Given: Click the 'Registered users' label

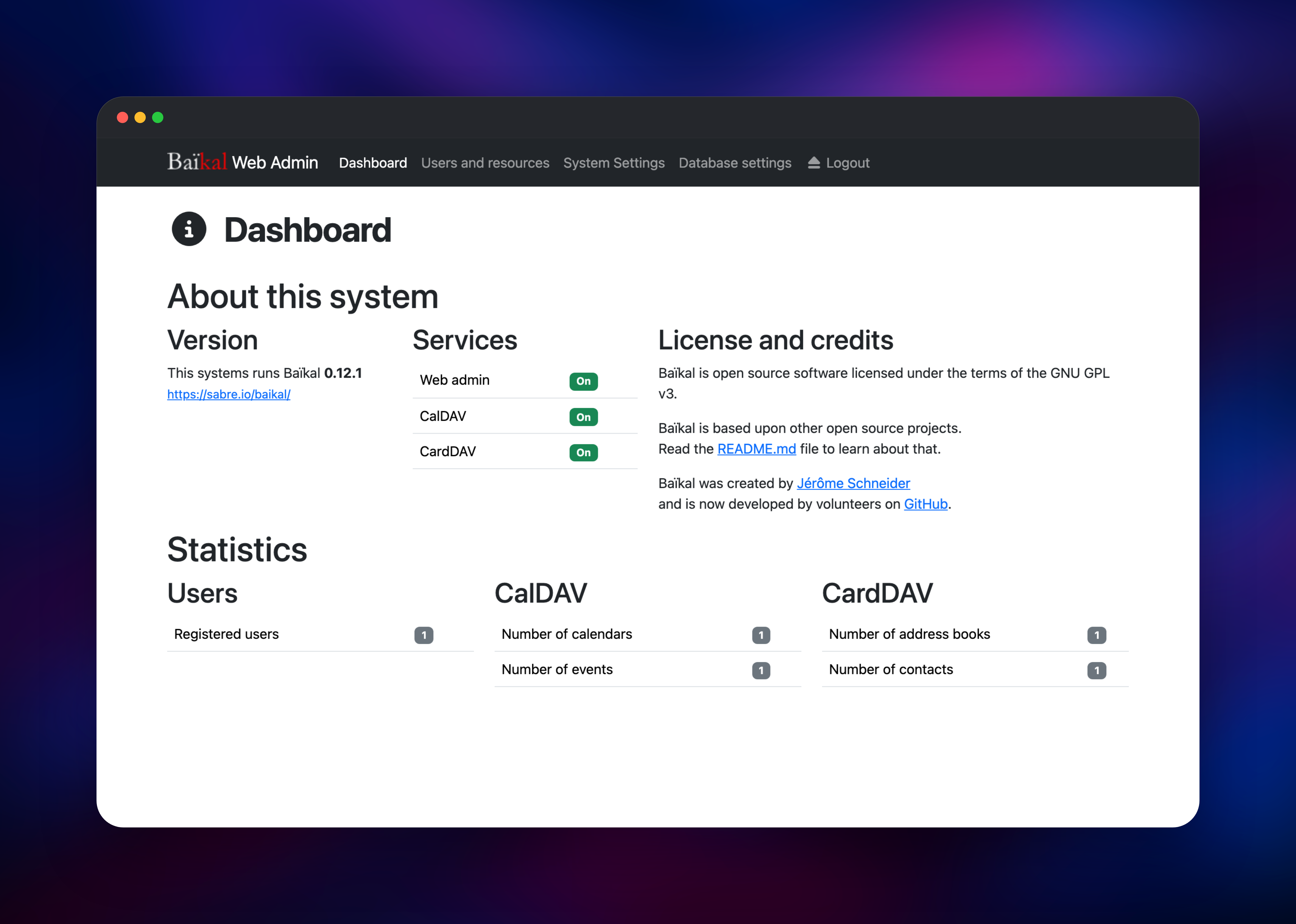Looking at the screenshot, I should [227, 634].
